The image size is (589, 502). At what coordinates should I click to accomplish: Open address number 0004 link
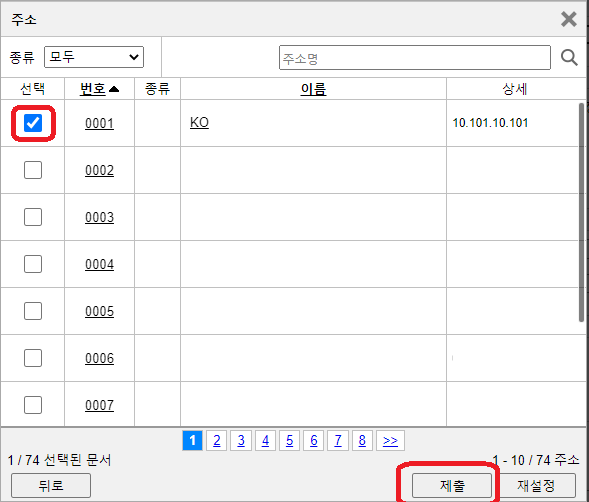[x=99, y=264]
